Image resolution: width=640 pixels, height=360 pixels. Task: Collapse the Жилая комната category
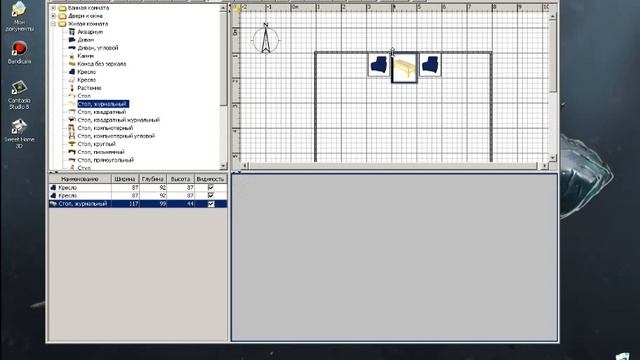[x=53, y=24]
